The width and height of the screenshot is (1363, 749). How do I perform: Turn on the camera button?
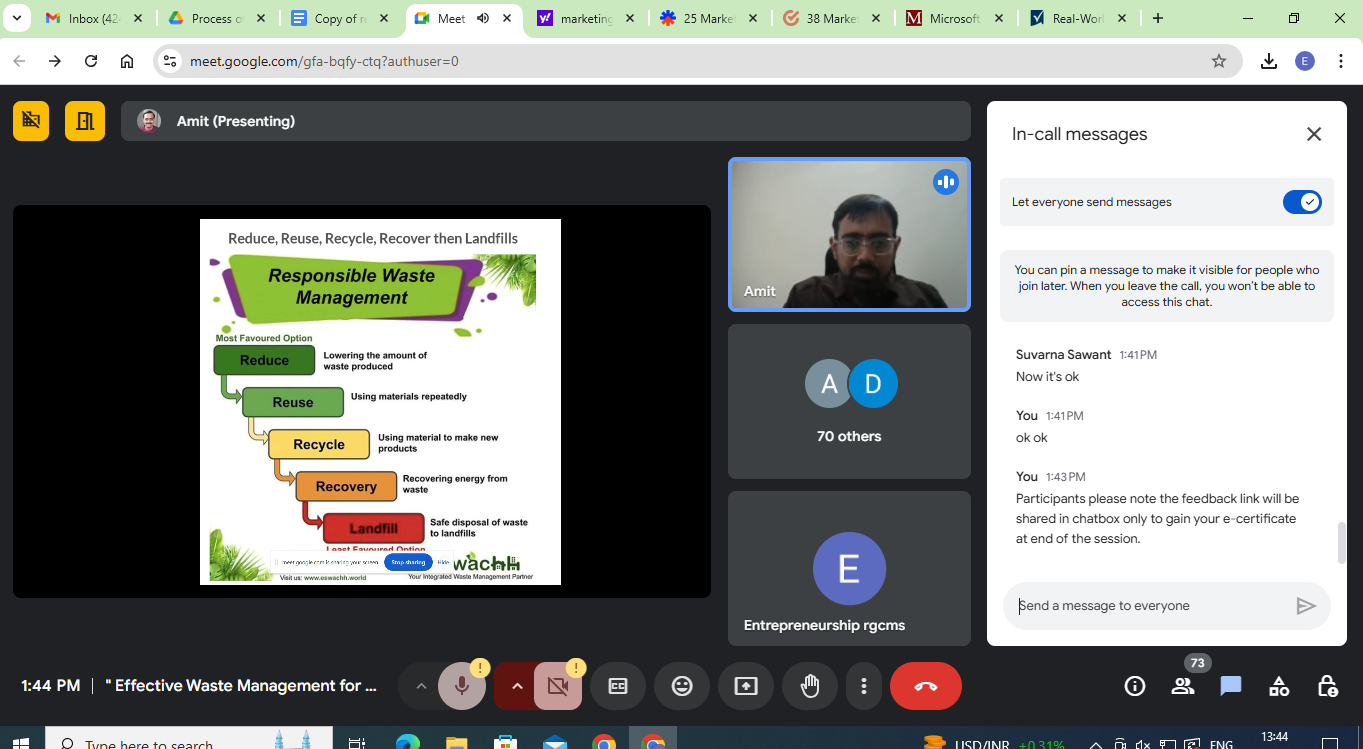tap(558, 686)
